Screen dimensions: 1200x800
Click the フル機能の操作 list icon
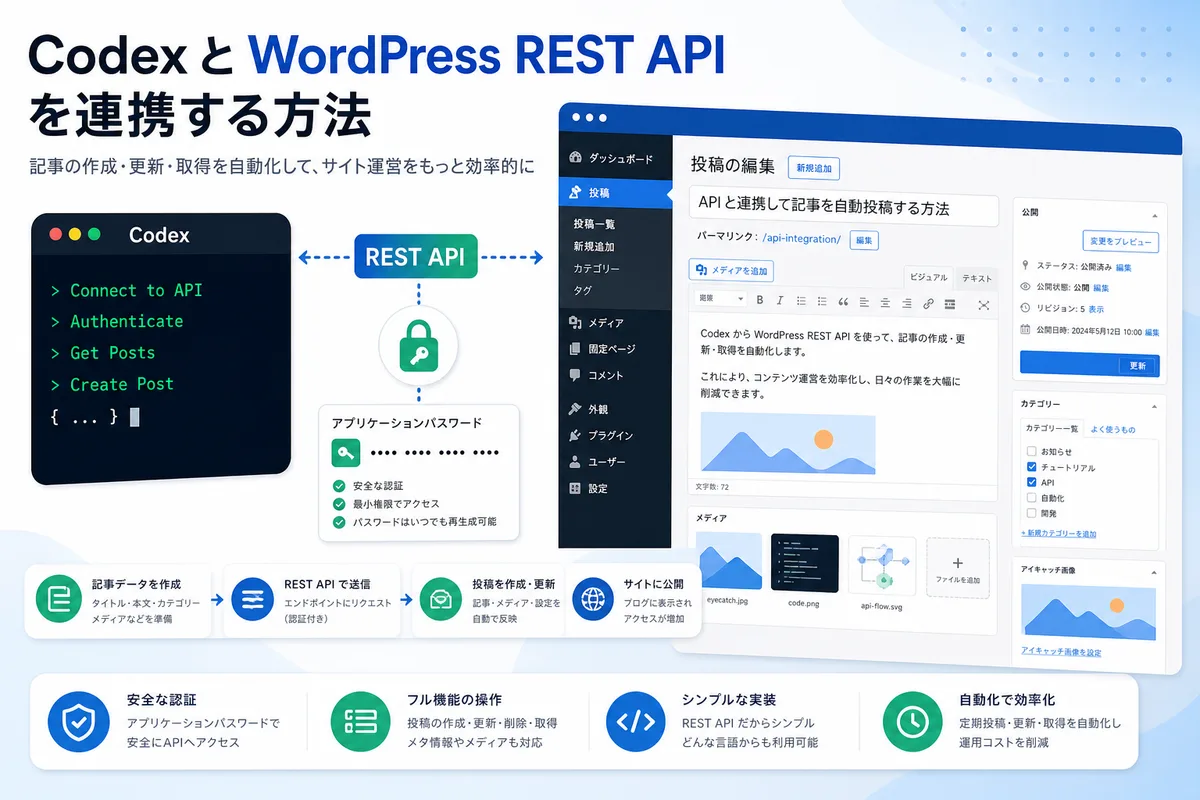click(x=359, y=720)
